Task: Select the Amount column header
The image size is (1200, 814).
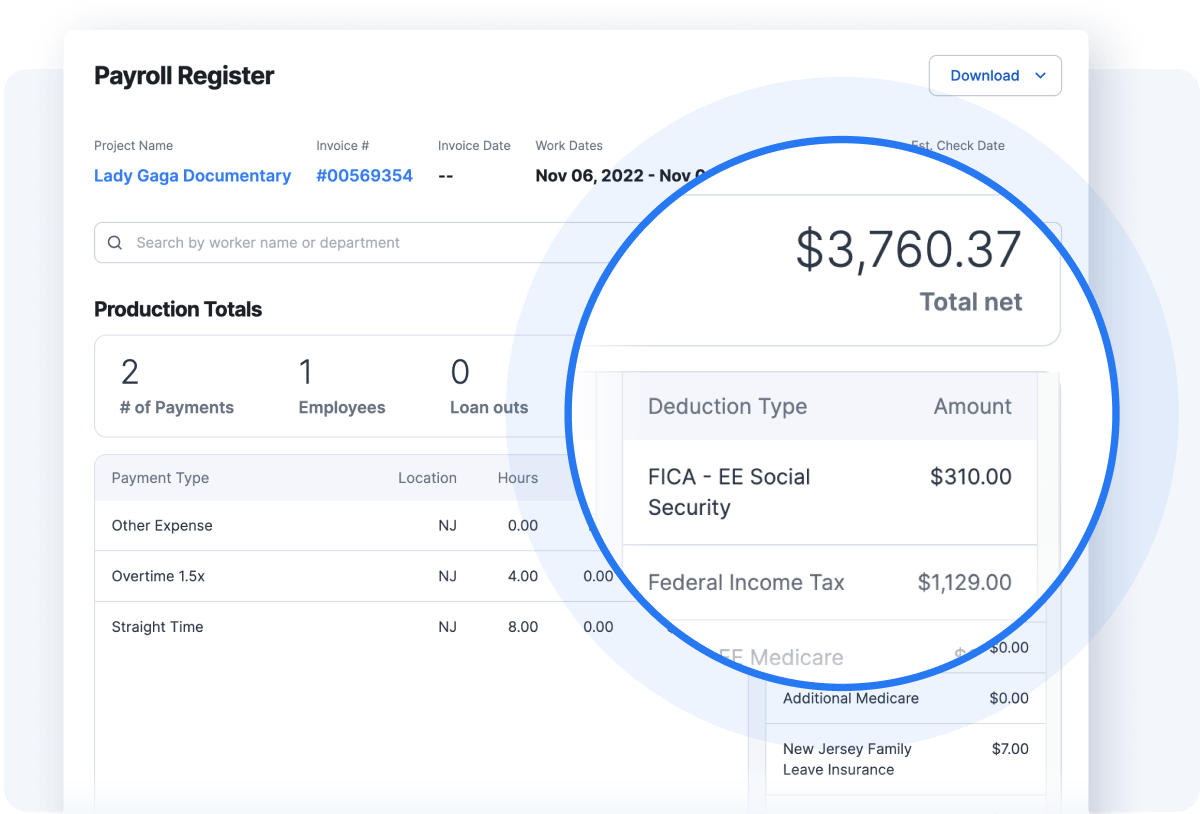Action: point(972,406)
